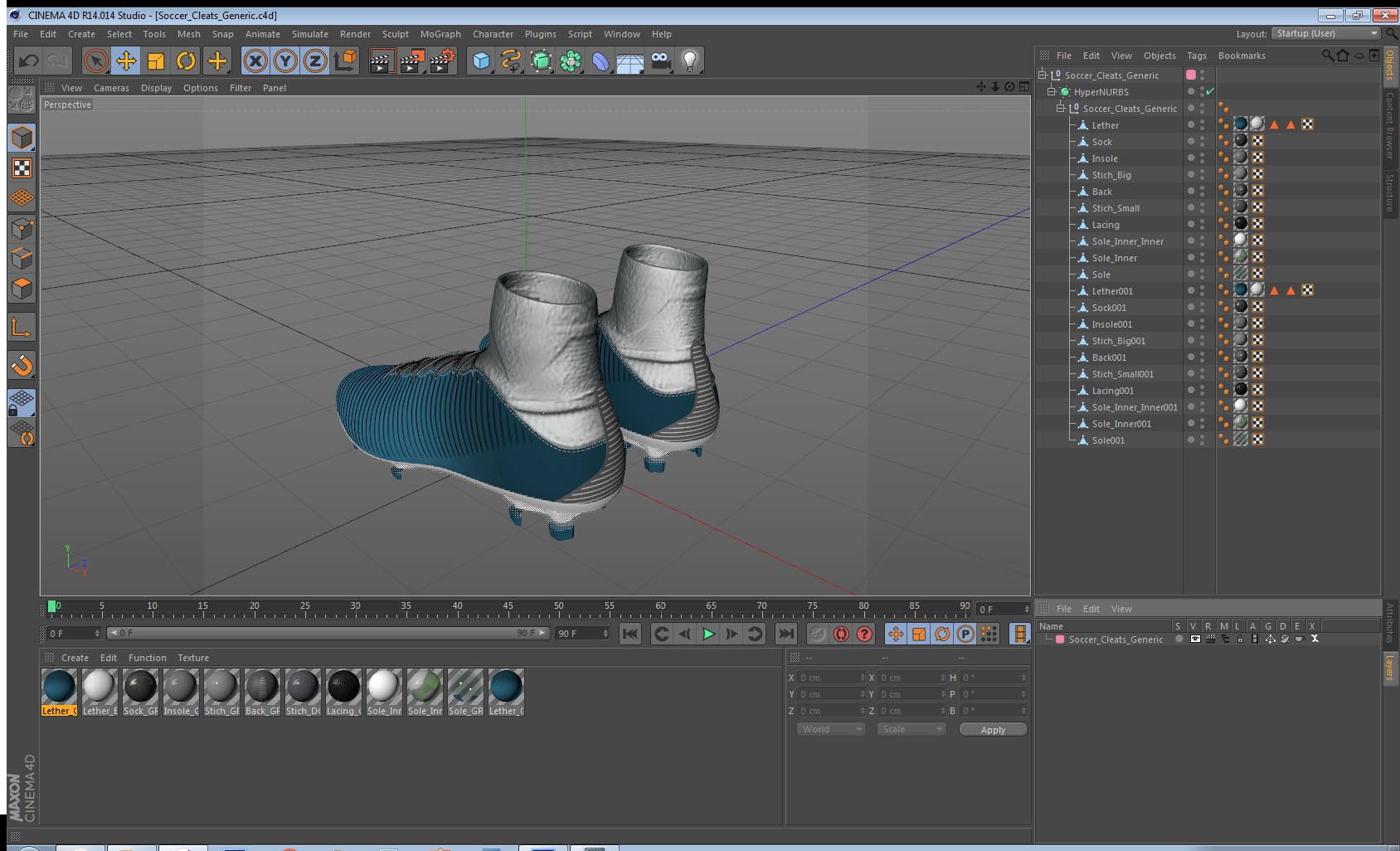This screenshot has height=851, width=1400.
Task: Select the Live Selection tool
Action: (x=96, y=61)
